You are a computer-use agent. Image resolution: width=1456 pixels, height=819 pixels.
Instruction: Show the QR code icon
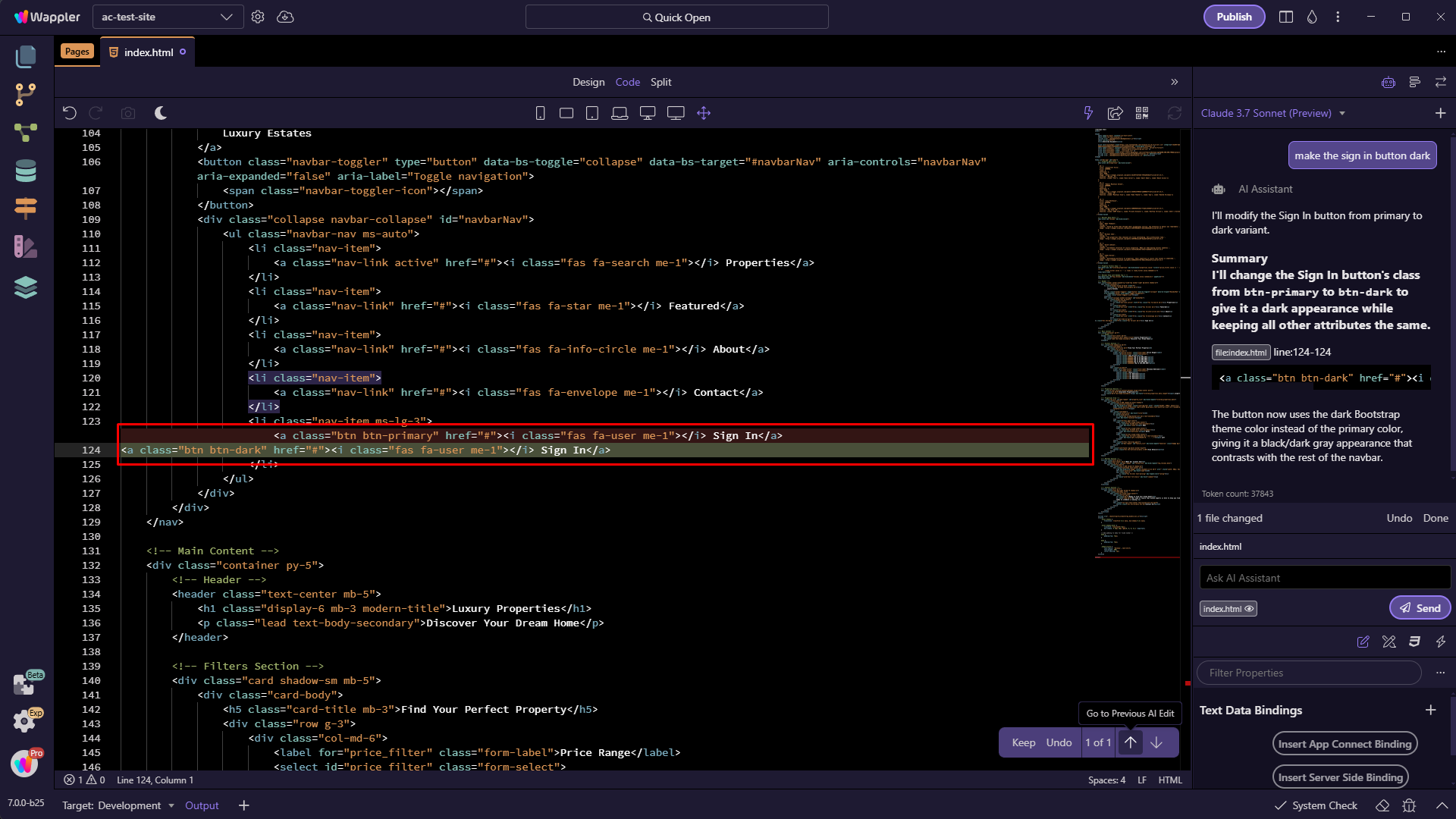[x=1142, y=113]
